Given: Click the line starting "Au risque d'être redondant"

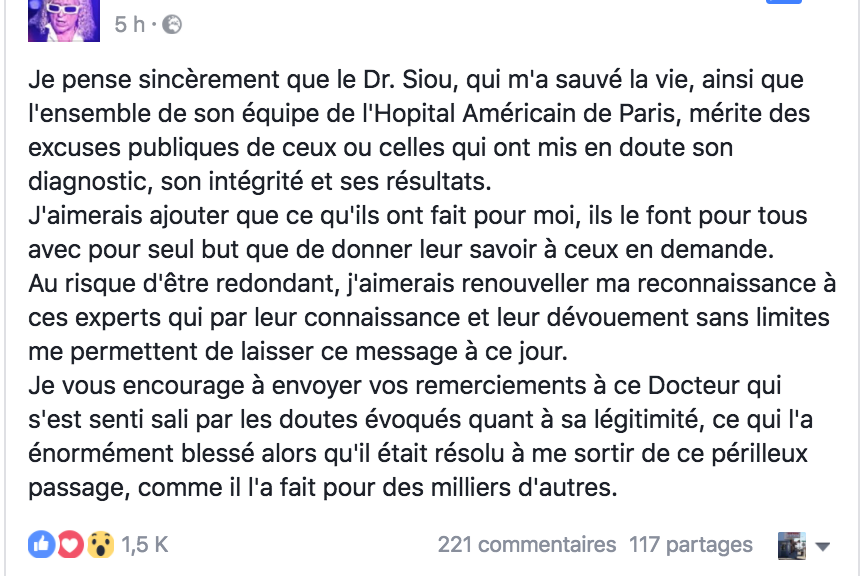Looking at the screenshot, I should point(432,284).
